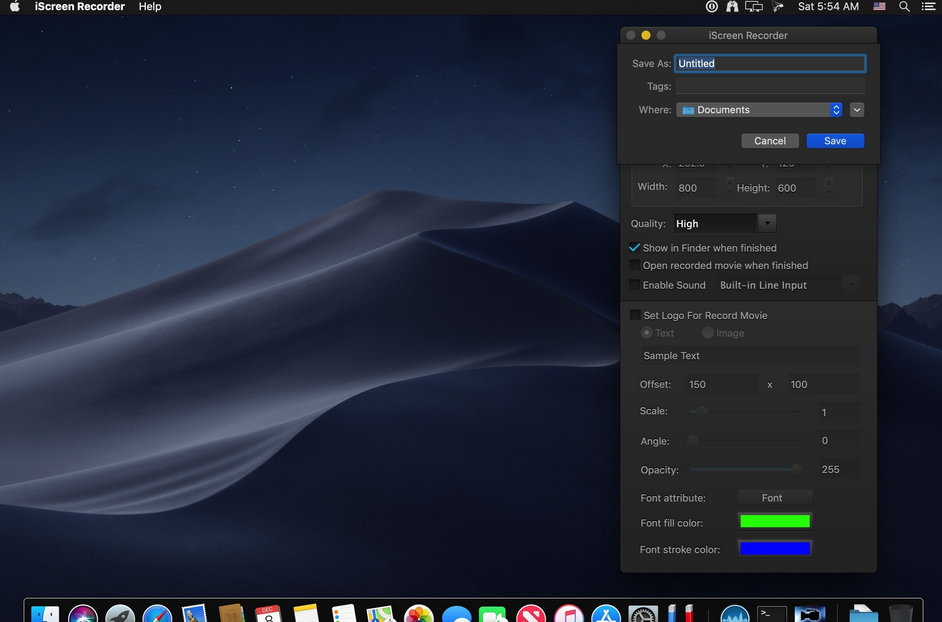The image size is (942, 622).
Task: Click the Angle slider
Action: 745,441
